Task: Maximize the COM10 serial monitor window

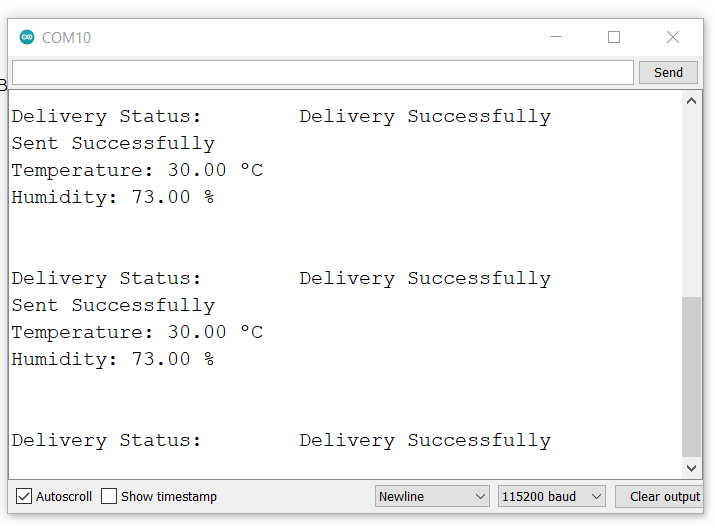Action: pos(614,37)
